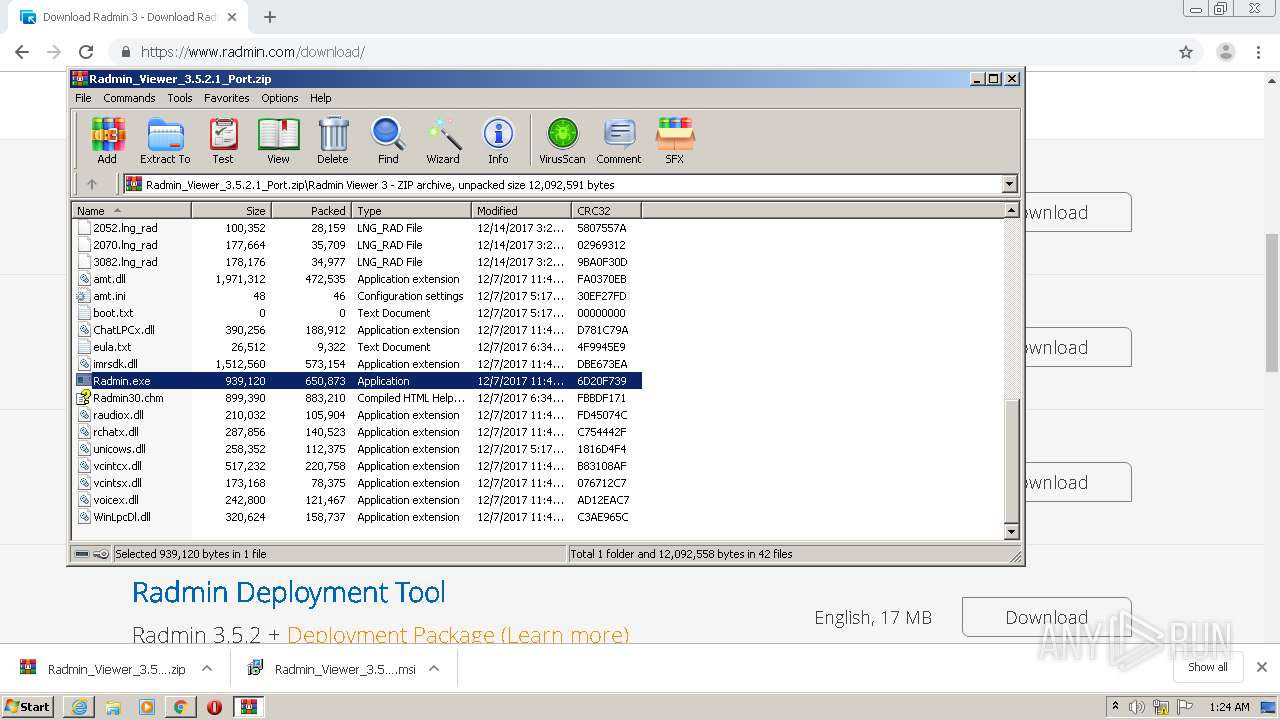The height and width of the screenshot is (720, 1280).
Task: Click the Test archive toolbar icon
Action: (x=223, y=140)
